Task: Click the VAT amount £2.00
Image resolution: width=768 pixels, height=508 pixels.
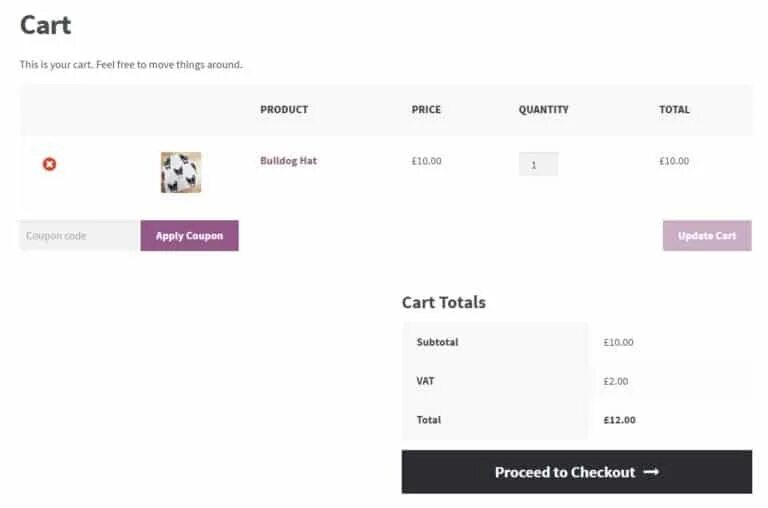Action: 616,381
